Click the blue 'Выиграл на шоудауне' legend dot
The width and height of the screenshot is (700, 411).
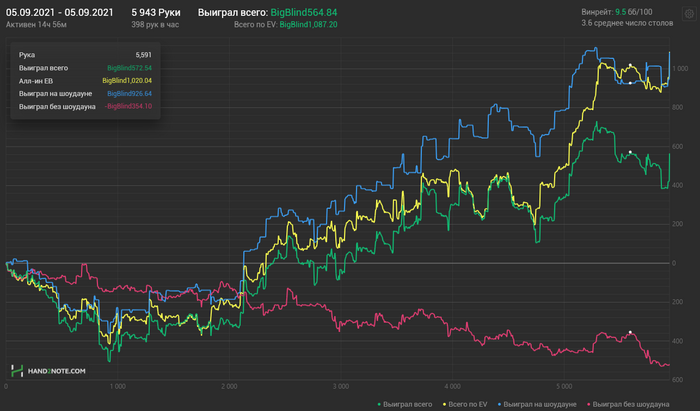498,403
